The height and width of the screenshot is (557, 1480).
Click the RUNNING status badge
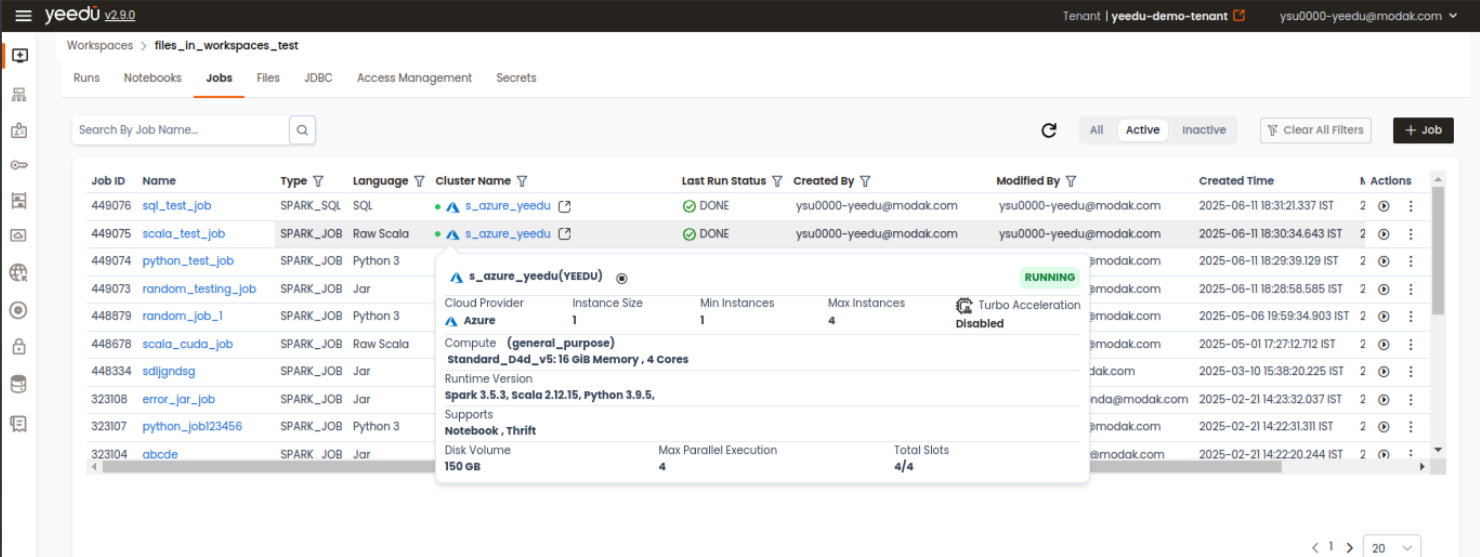(1049, 278)
